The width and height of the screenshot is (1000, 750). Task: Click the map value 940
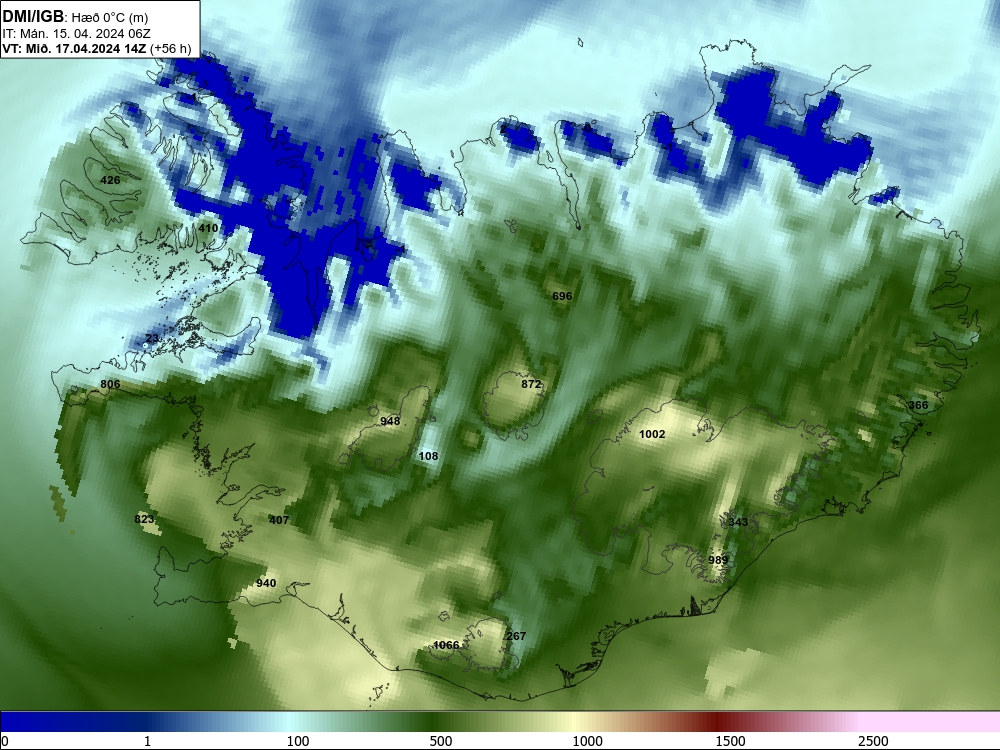(266, 583)
